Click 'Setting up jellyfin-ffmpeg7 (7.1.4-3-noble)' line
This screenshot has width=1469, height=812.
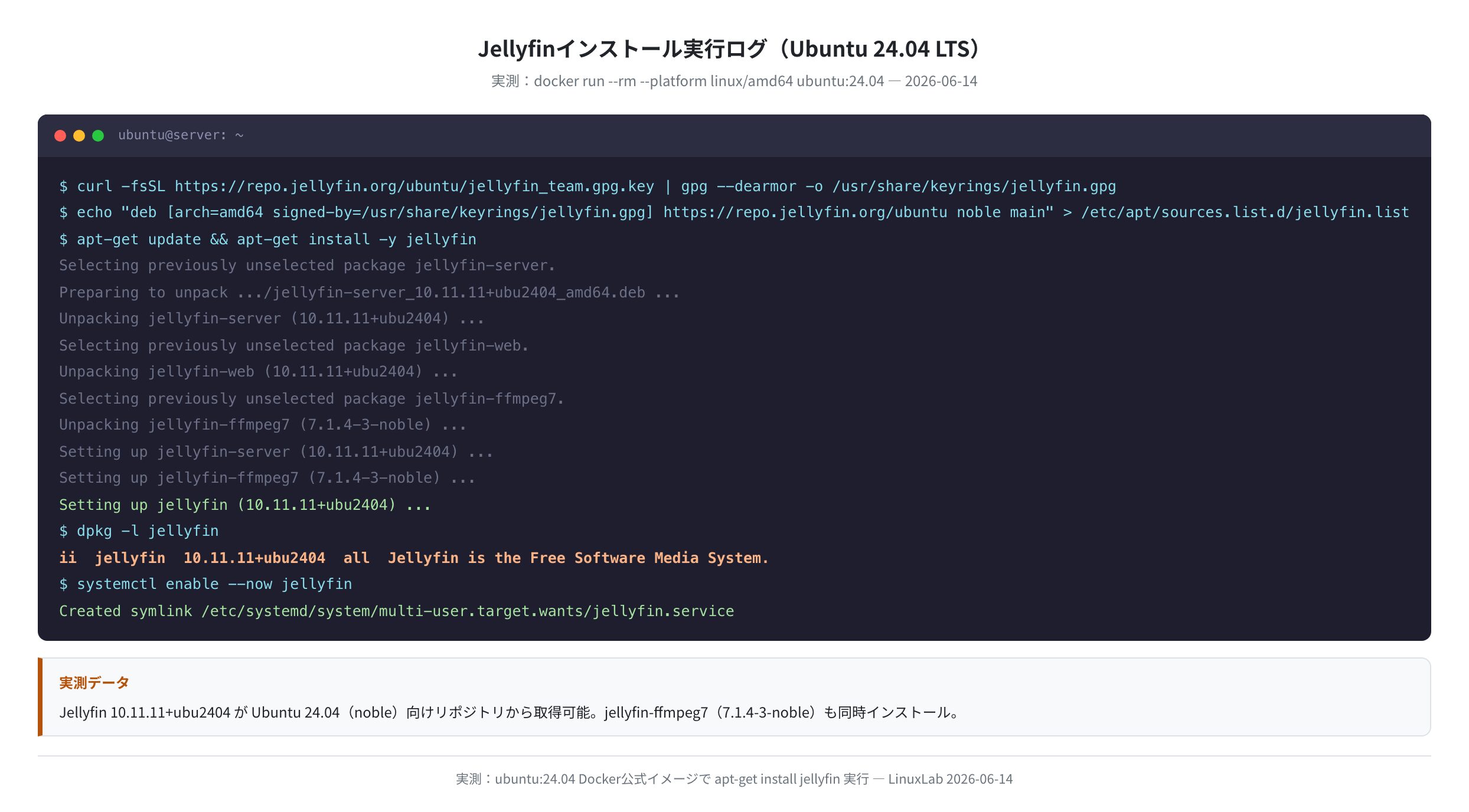(267, 478)
